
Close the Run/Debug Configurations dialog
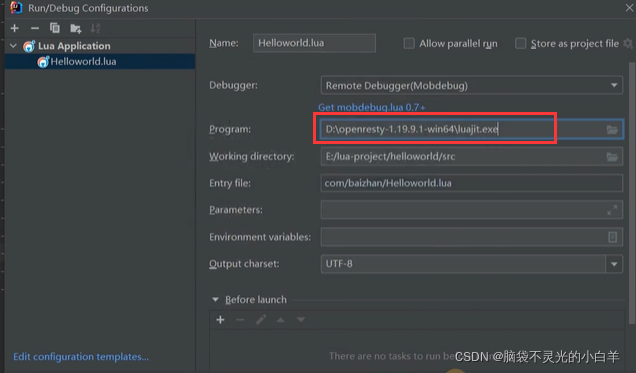[x=629, y=8]
